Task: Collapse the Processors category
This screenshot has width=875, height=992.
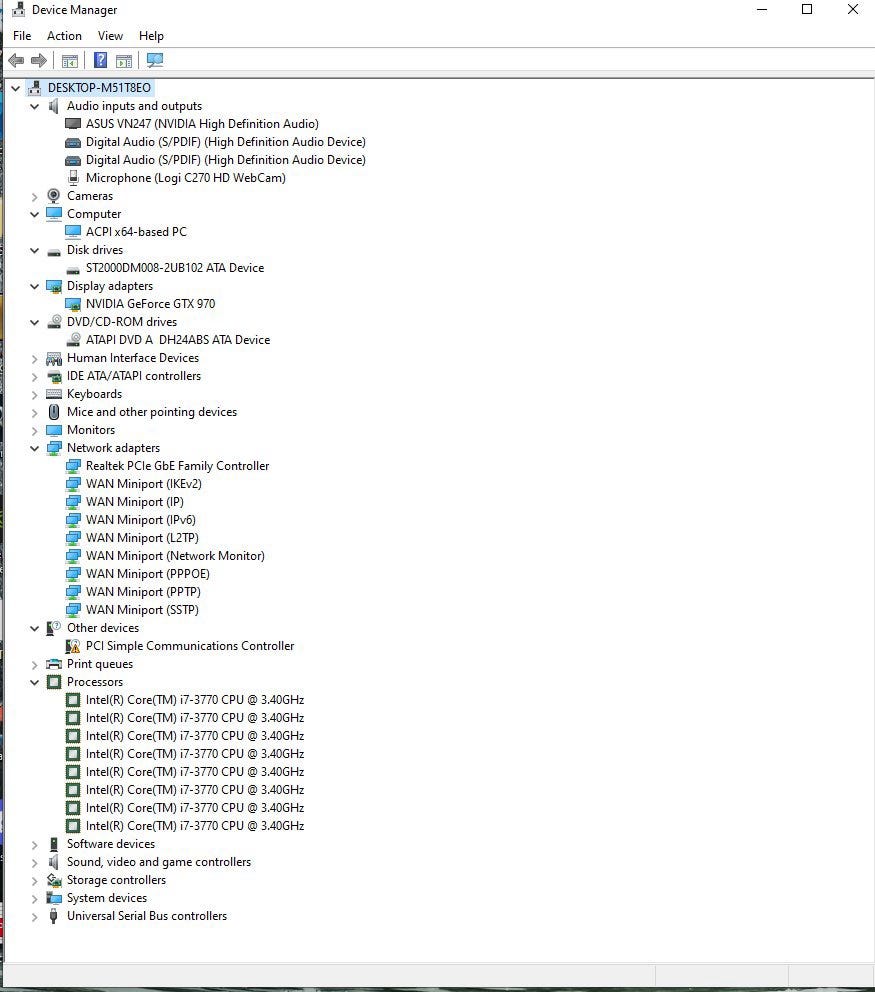Action: coord(35,683)
